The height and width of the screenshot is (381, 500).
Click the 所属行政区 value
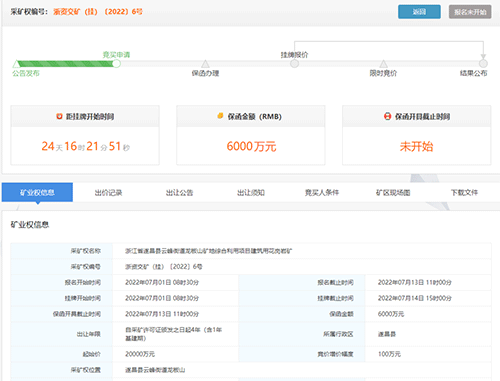click(387, 334)
